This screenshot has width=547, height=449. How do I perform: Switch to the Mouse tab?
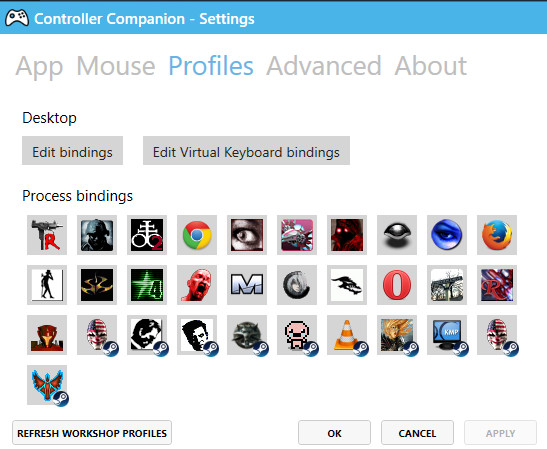pos(116,66)
